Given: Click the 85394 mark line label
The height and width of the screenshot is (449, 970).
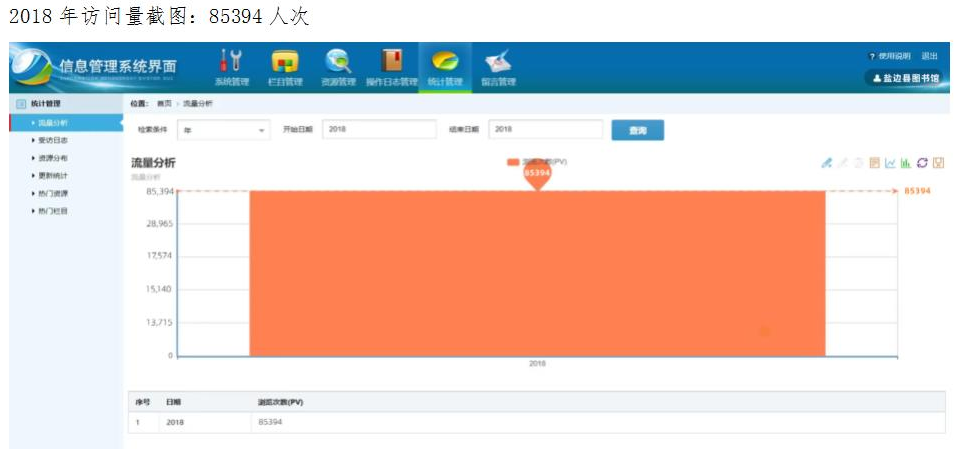Looking at the screenshot, I should tap(917, 191).
